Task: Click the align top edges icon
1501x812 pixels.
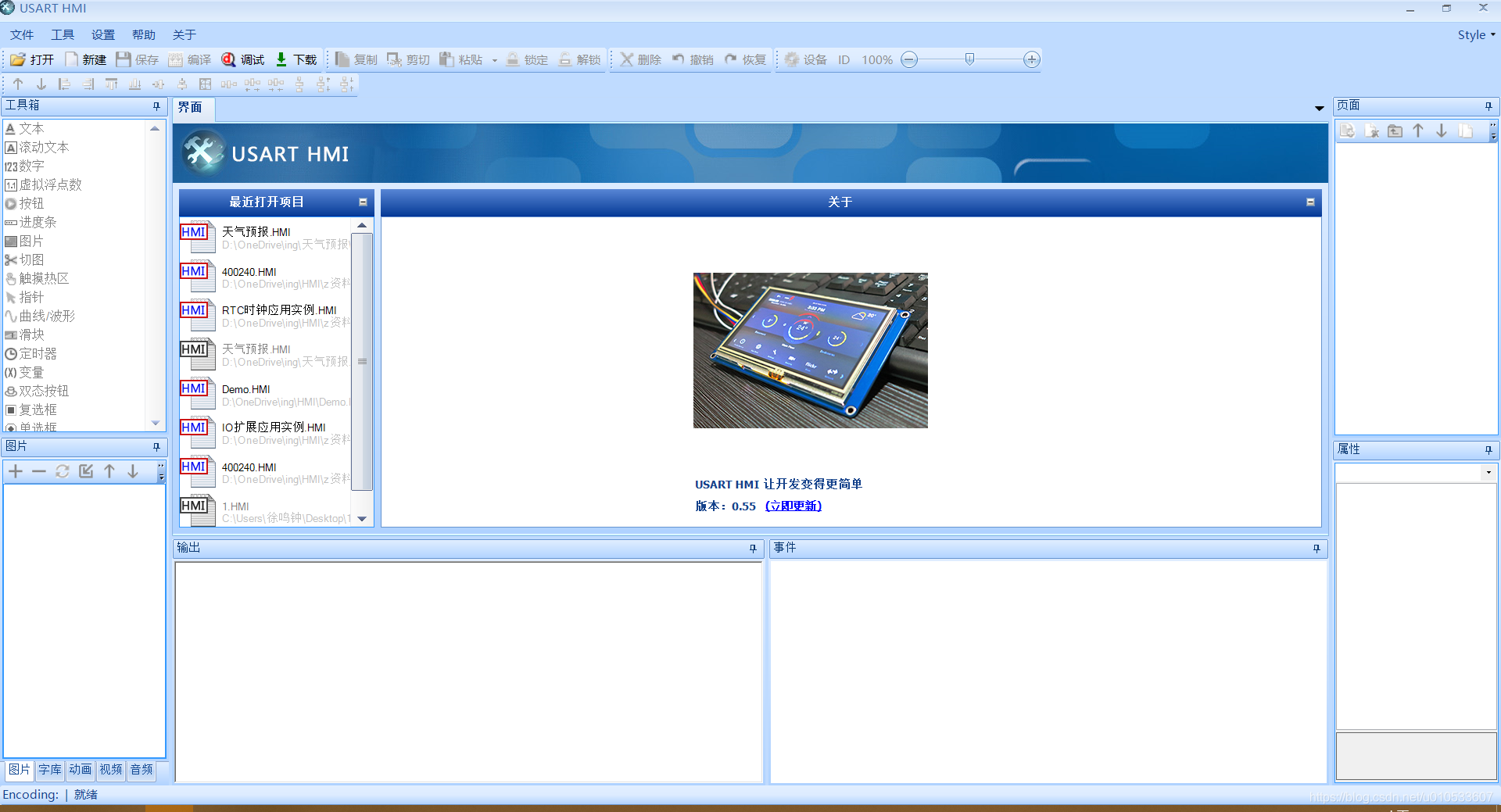Action: point(112,84)
